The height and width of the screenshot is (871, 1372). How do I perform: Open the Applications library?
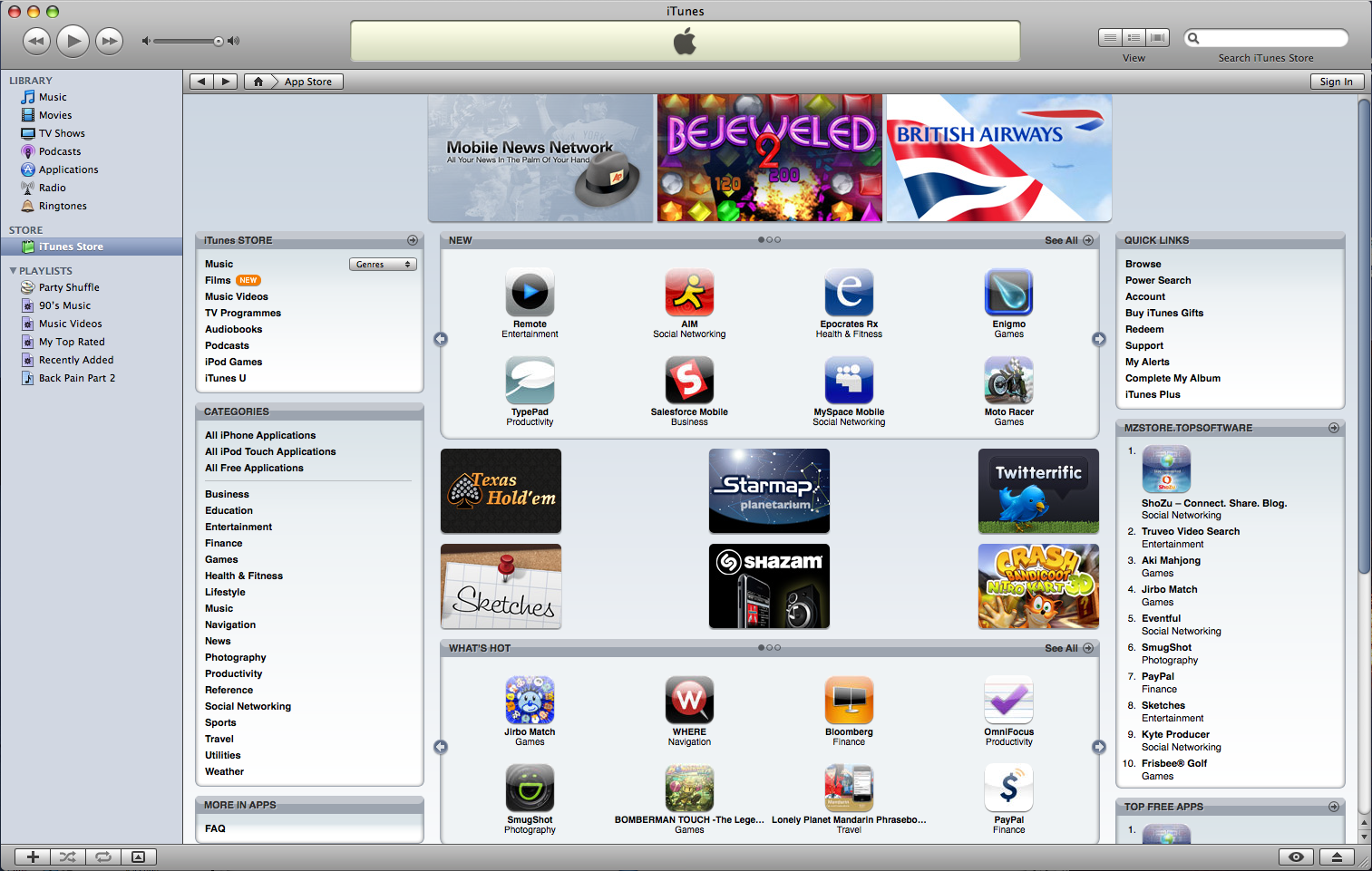click(x=68, y=169)
